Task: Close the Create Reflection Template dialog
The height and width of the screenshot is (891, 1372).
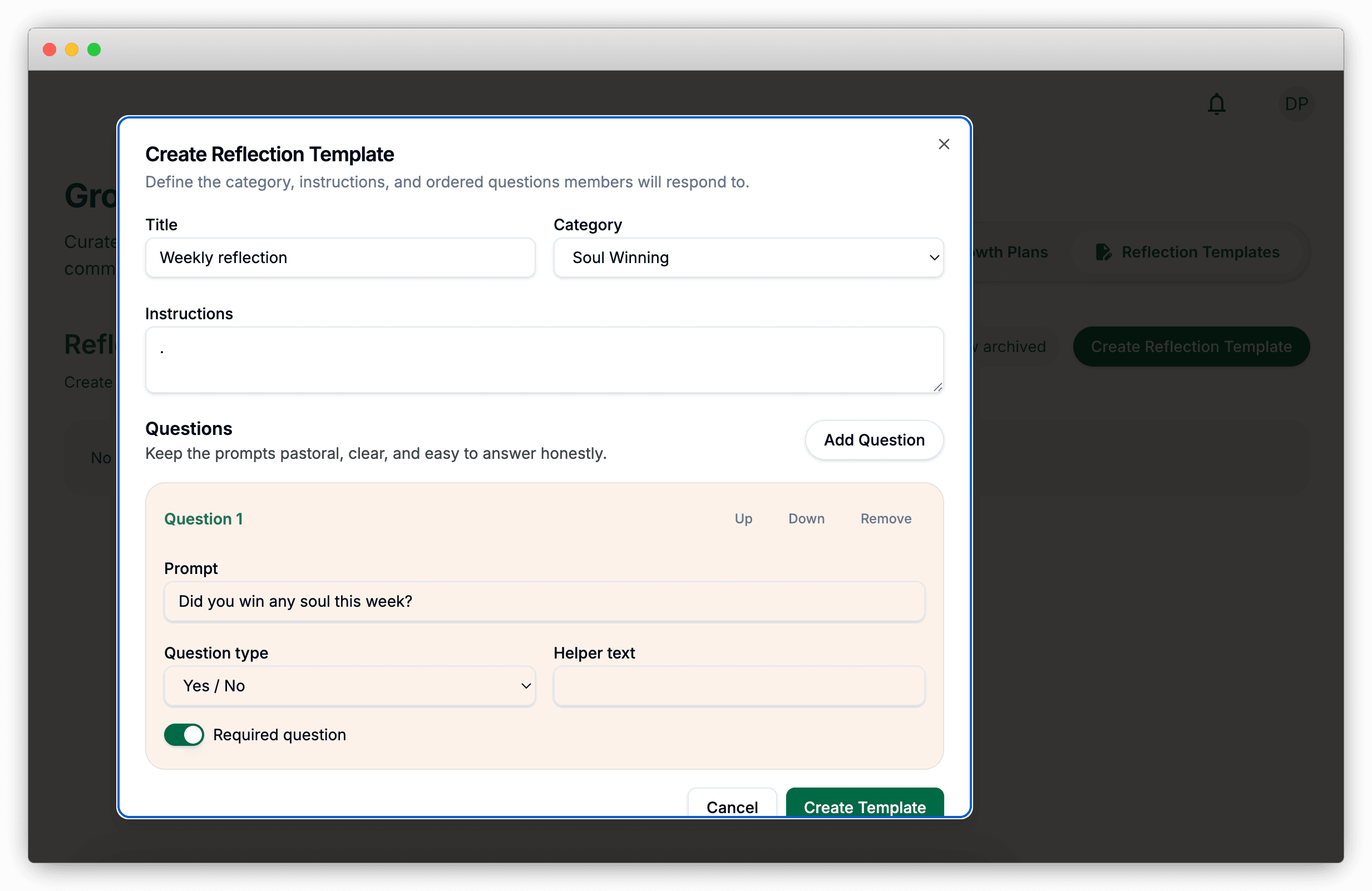Action: coord(944,144)
